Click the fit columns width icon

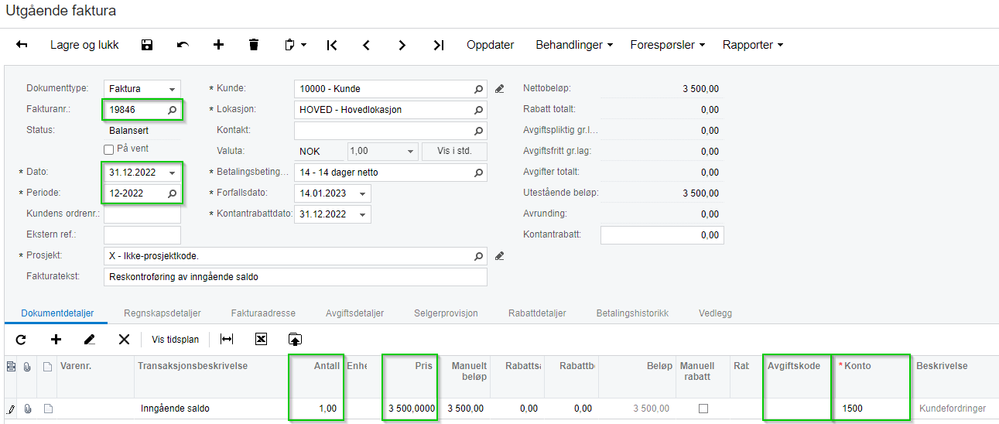click(x=226, y=340)
